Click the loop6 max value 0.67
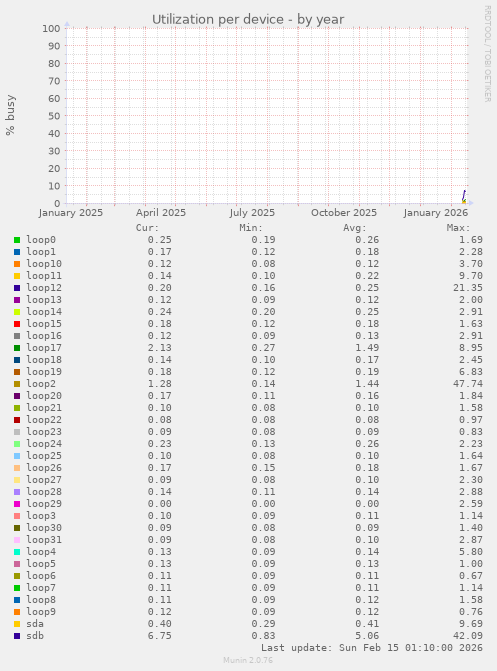The height and width of the screenshot is (671, 497). click(471, 576)
